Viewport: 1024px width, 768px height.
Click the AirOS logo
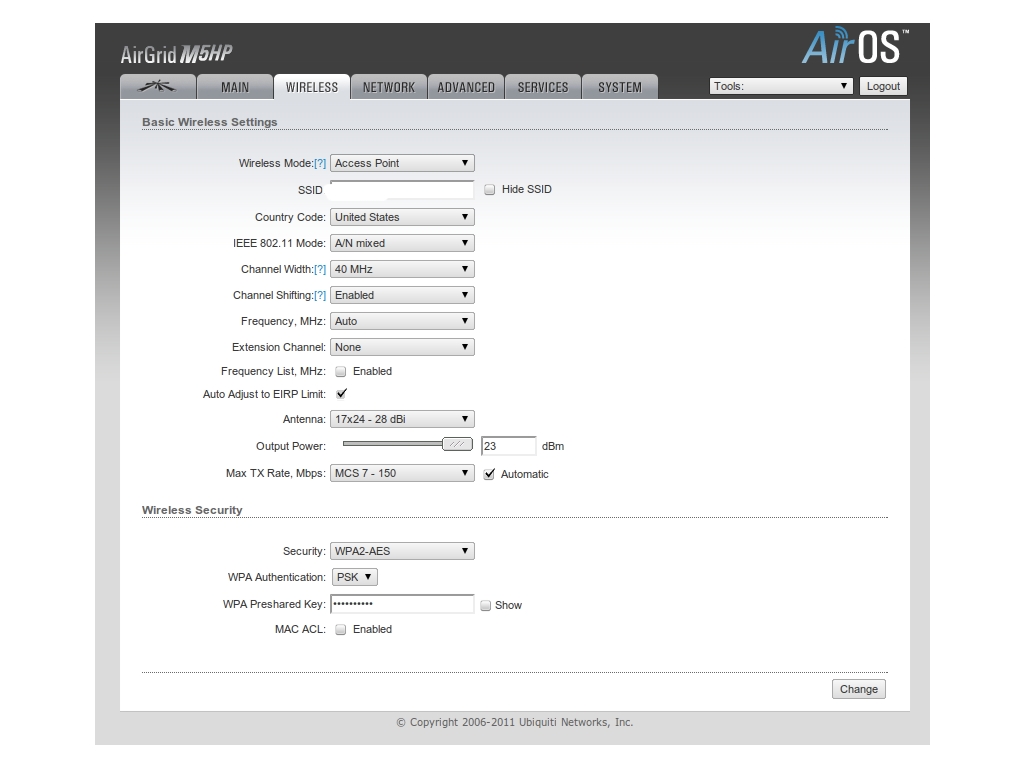pos(855,46)
